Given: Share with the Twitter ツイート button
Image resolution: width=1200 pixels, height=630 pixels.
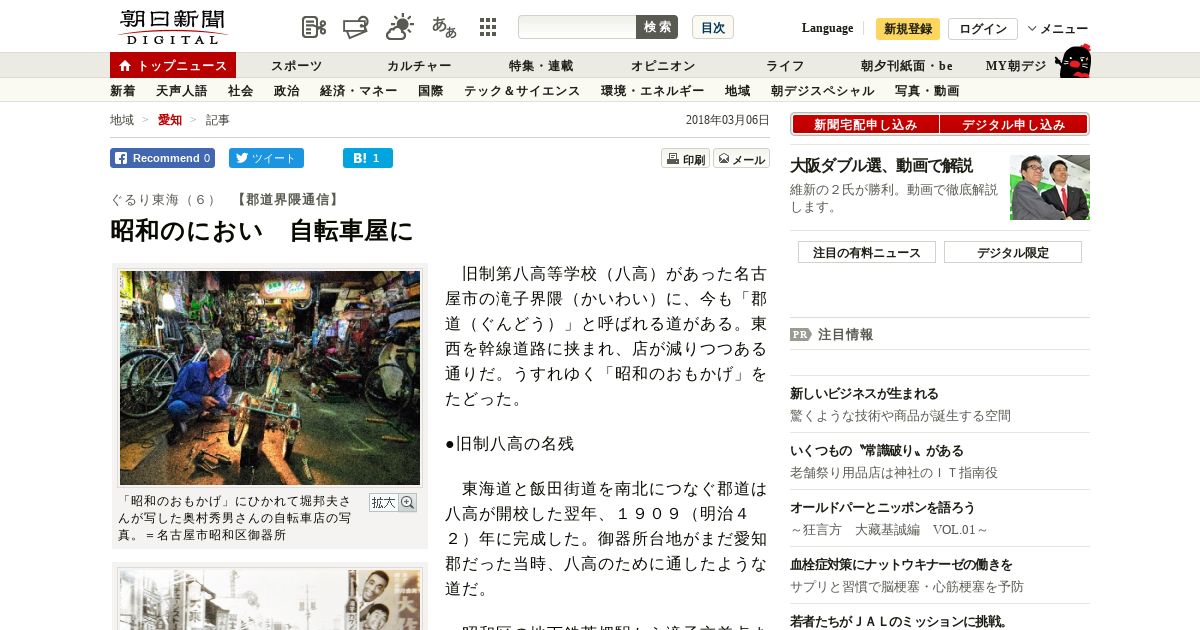Looking at the screenshot, I should (266, 158).
